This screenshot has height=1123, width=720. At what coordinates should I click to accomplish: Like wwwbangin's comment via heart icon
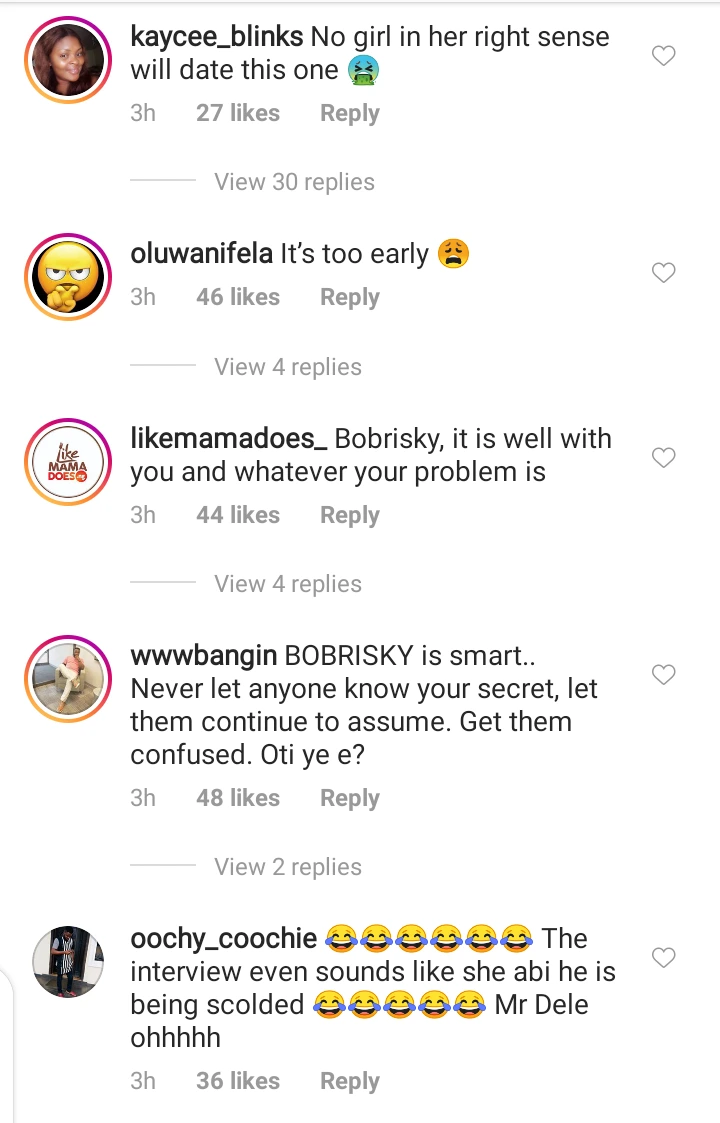click(664, 675)
